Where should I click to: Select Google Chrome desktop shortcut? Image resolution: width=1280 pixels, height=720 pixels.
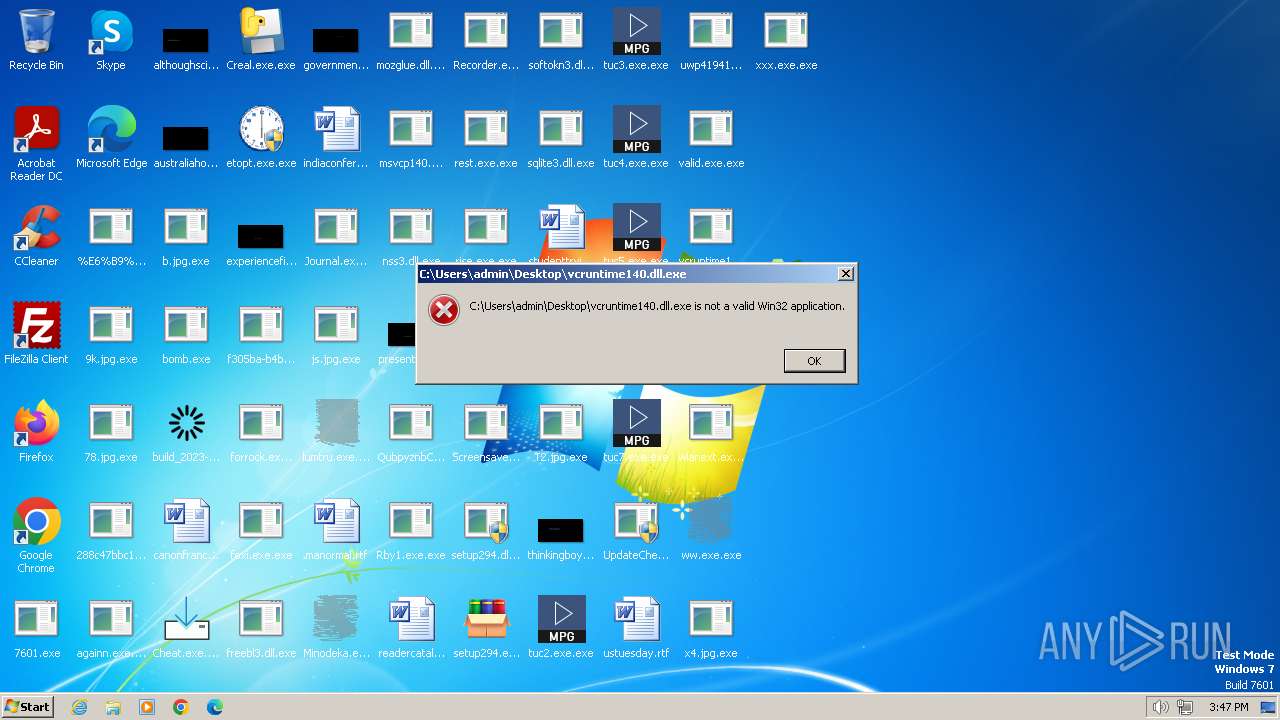[36, 536]
